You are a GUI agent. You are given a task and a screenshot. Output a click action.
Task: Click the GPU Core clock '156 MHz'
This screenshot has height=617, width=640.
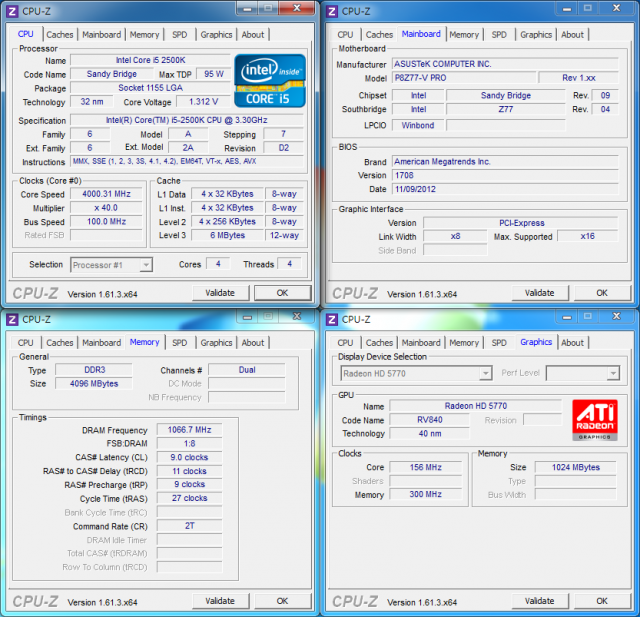[x=426, y=467]
